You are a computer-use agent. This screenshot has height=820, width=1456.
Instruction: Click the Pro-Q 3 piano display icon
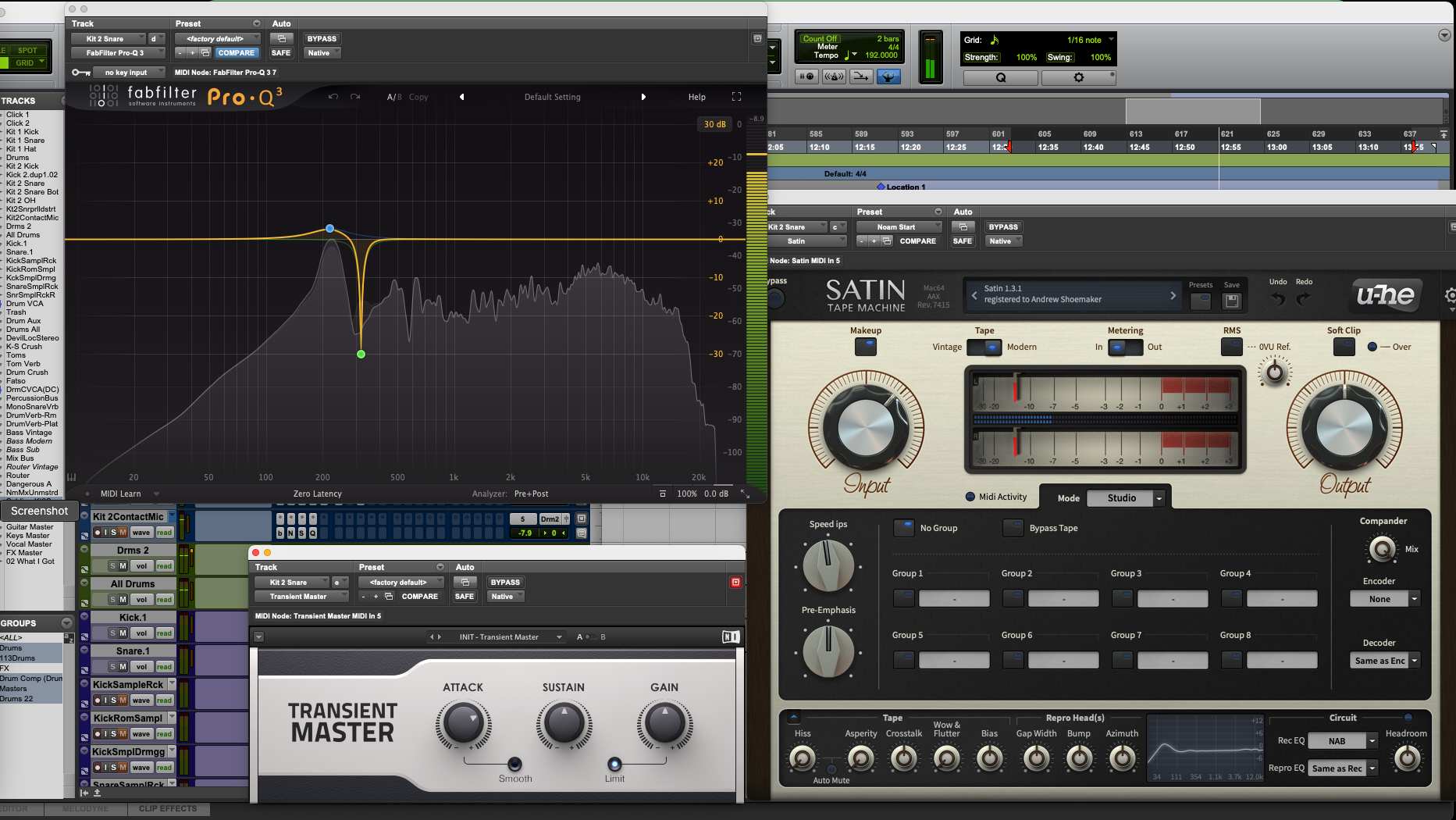[x=72, y=477]
